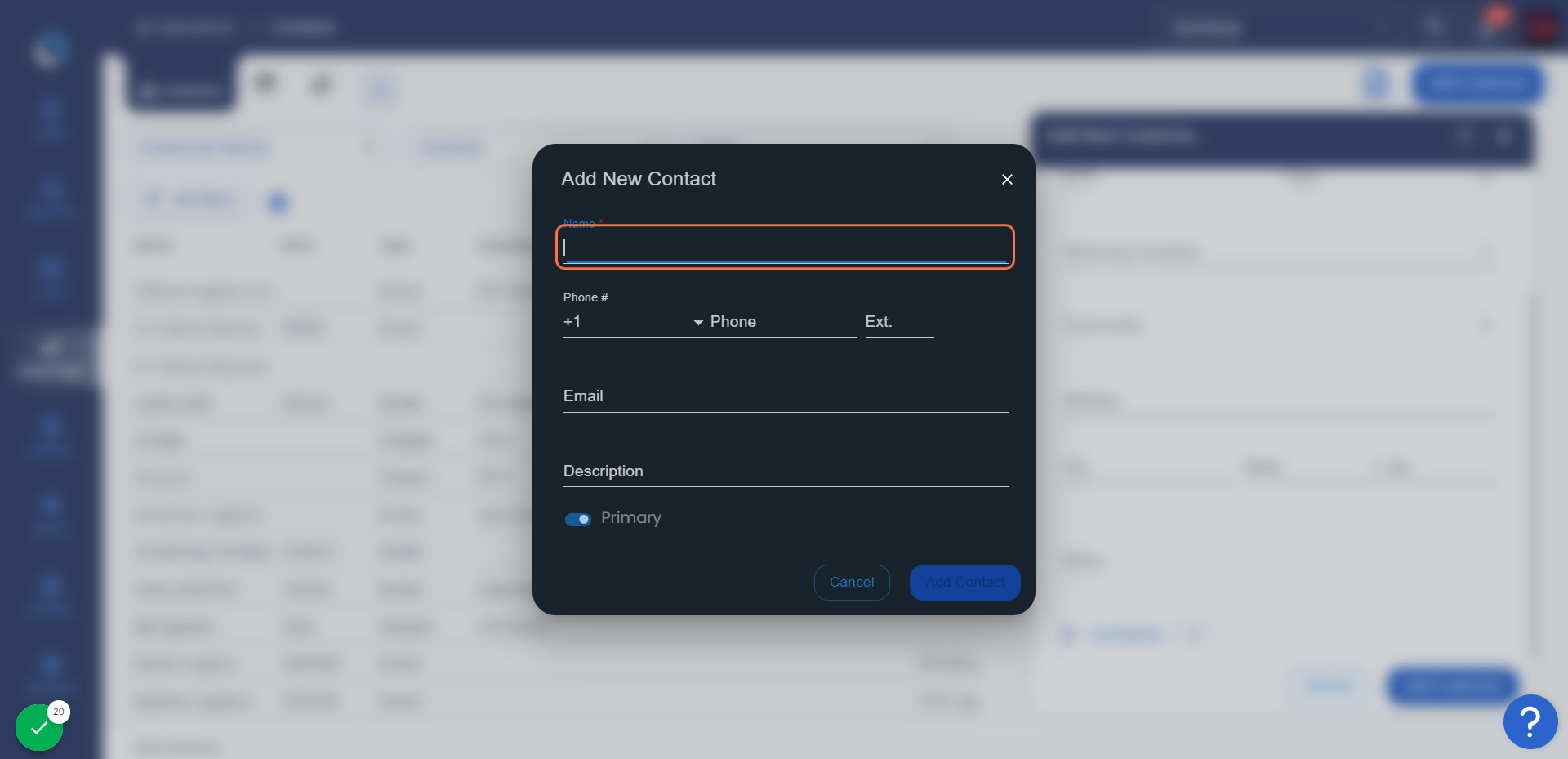1568x759 pixels.
Task: Click the Phone number field
Action: [782, 322]
